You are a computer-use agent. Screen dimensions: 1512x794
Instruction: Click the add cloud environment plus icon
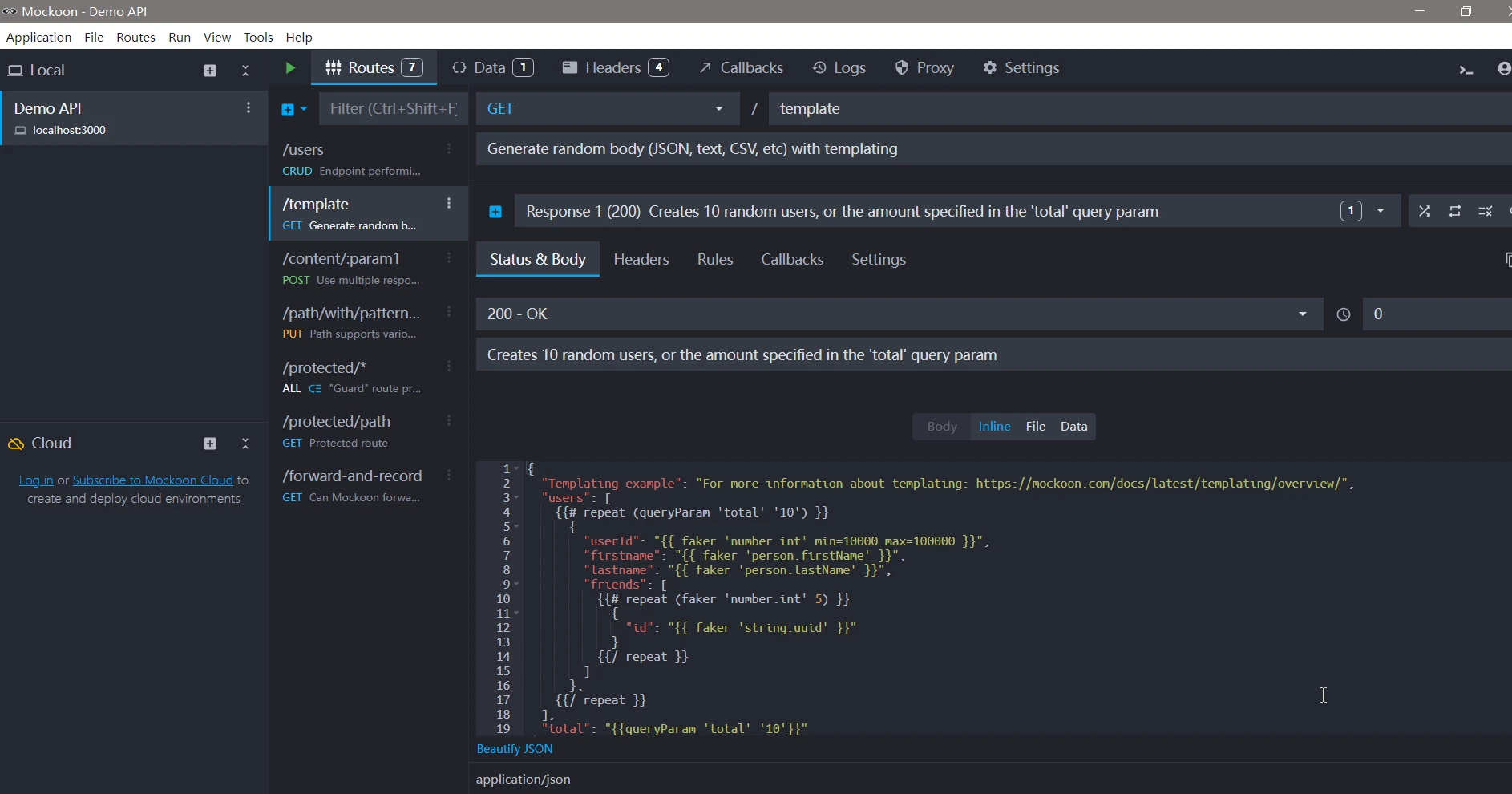point(210,444)
